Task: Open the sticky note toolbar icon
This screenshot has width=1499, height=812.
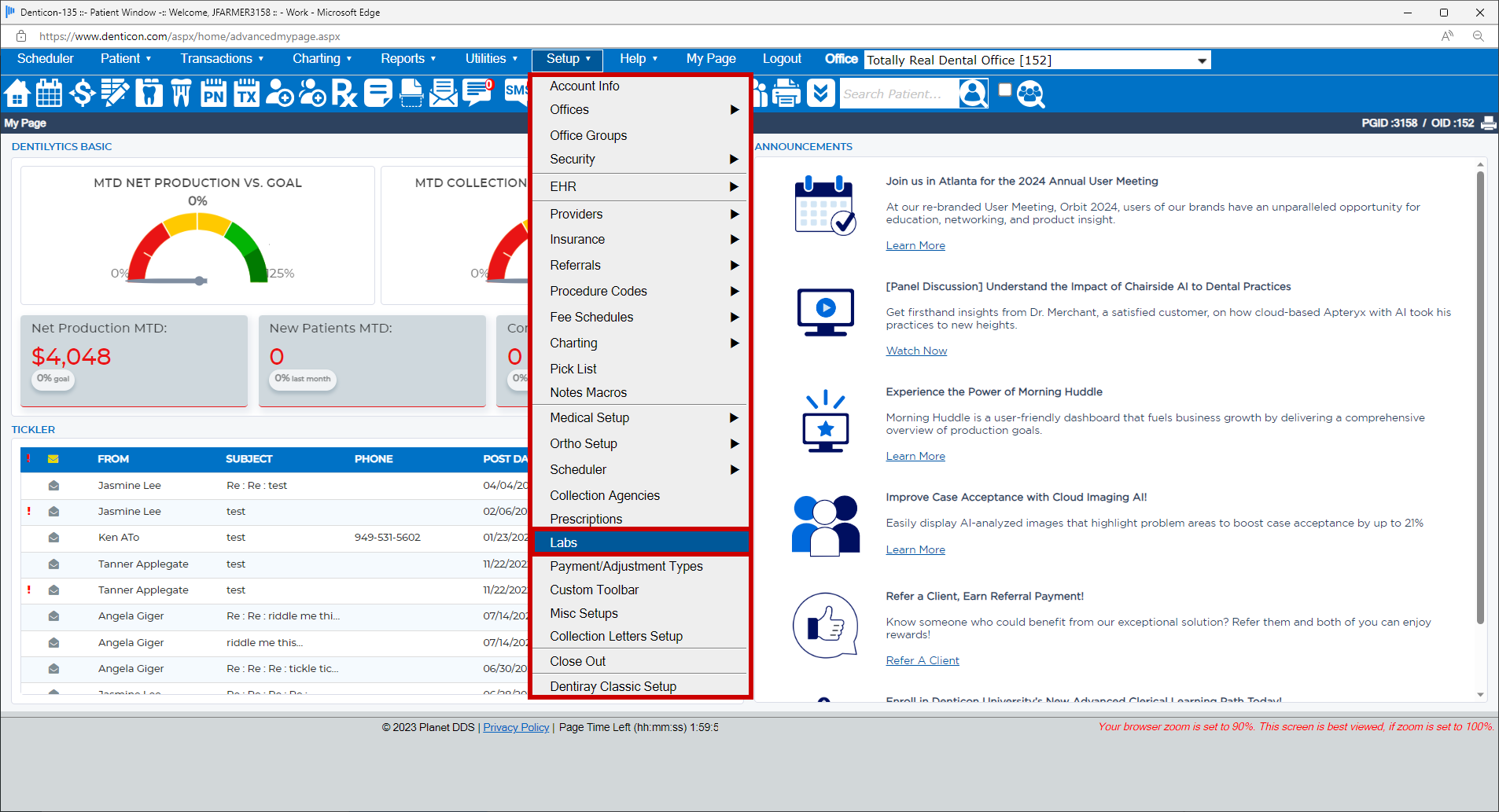Action: 378,93
